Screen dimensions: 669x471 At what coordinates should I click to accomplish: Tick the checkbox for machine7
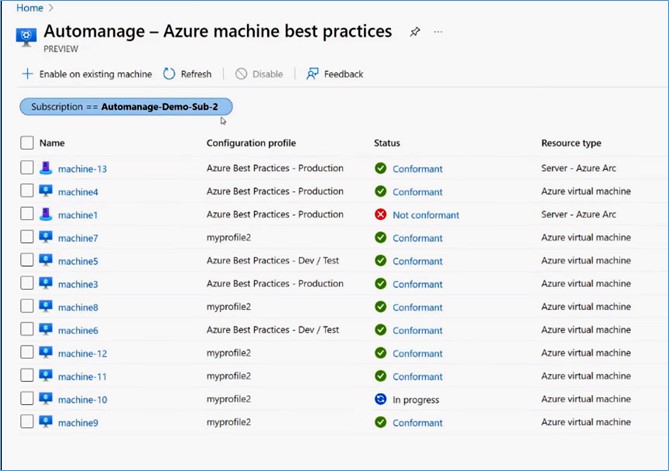27,236
